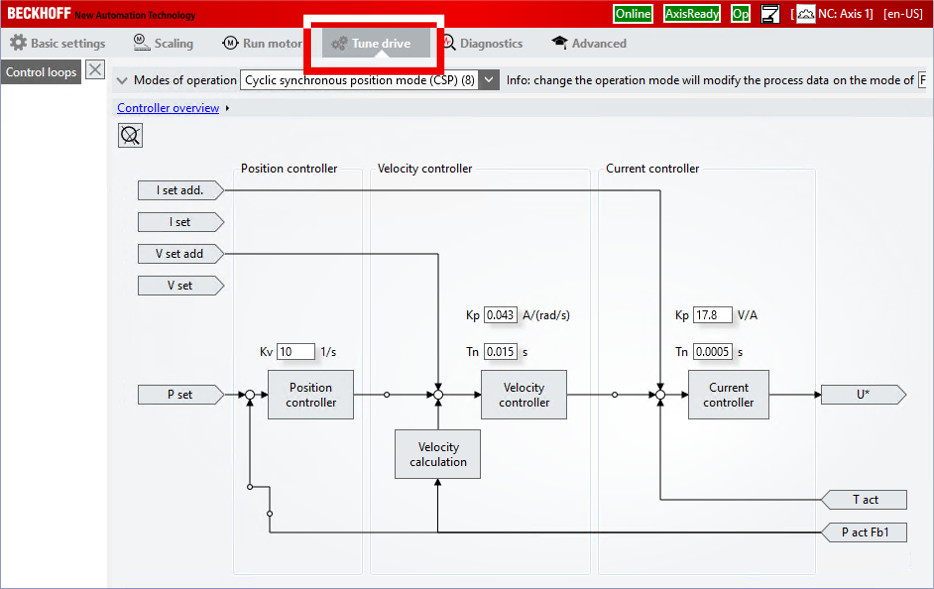Click the Advanced graduation cap icon
The image size is (934, 589).
coord(559,43)
